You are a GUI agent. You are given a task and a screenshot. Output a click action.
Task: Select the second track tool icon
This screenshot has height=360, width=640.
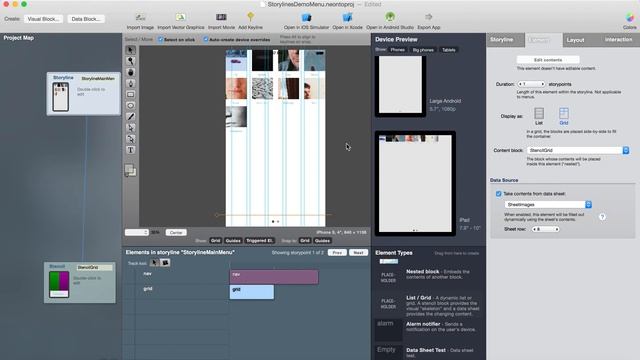[x=165, y=262]
